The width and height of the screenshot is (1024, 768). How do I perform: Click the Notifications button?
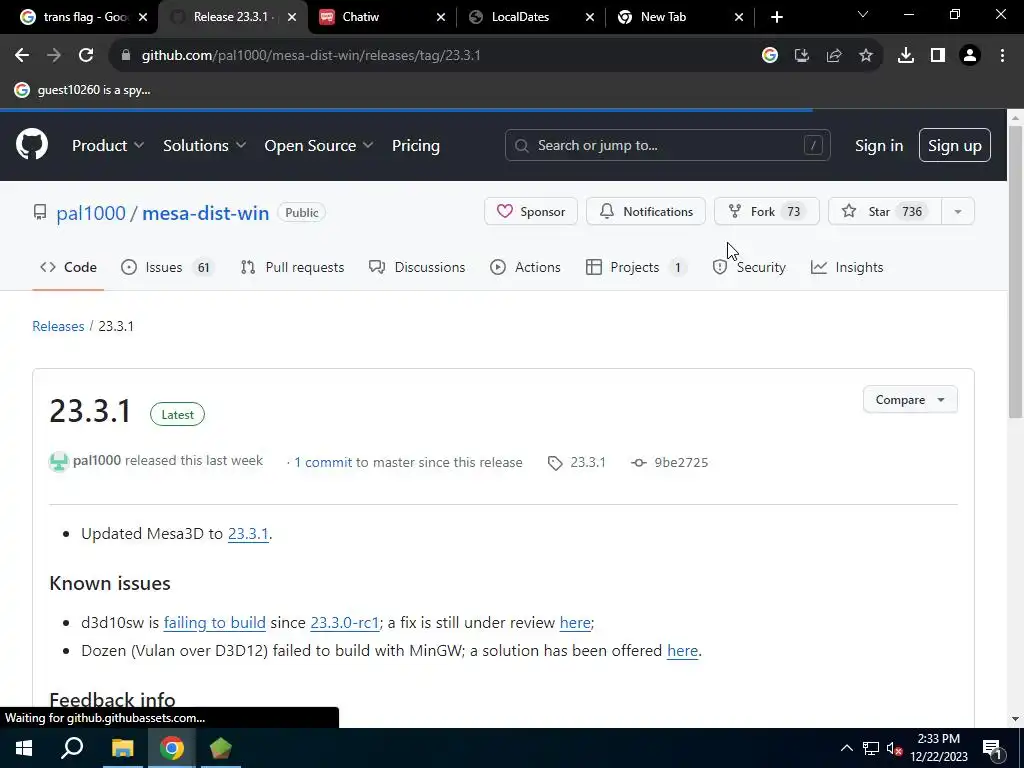645,212
